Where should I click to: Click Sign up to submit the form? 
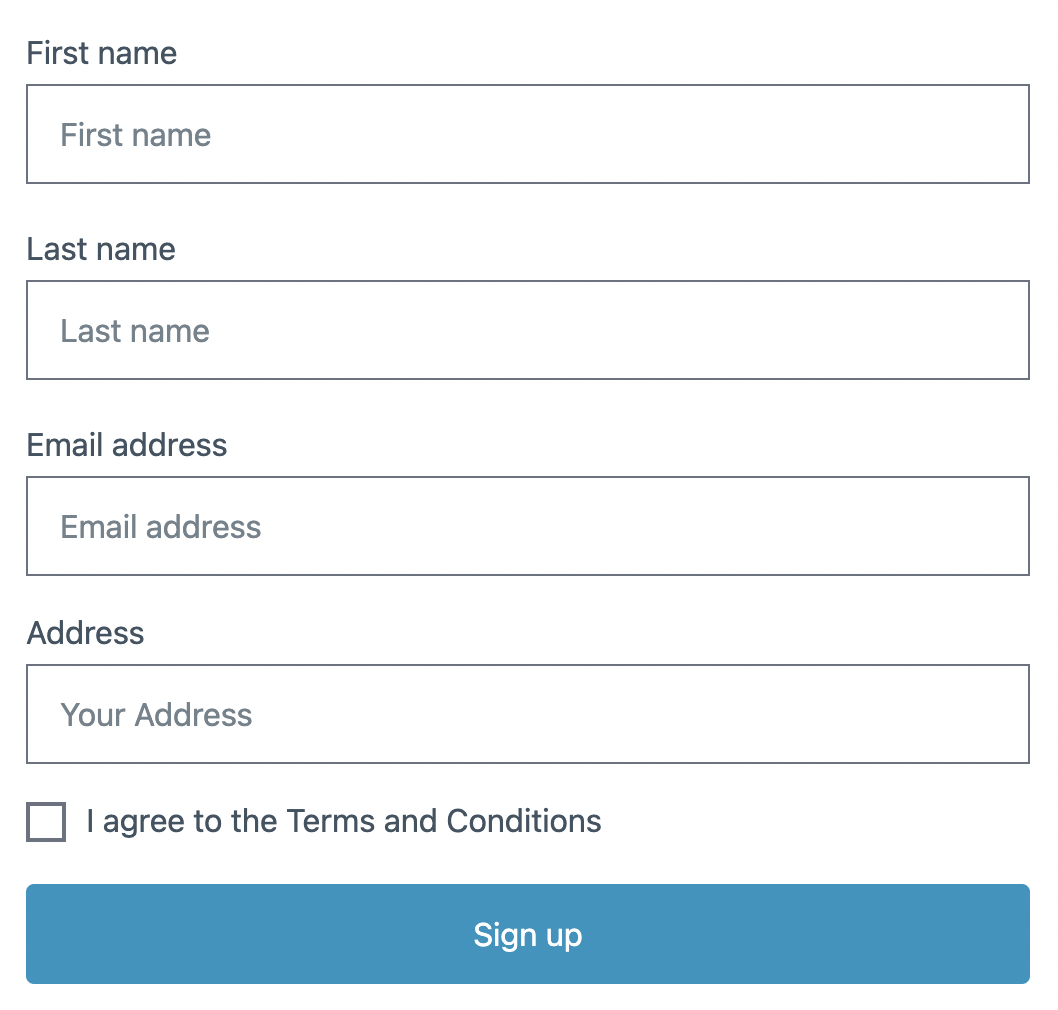(x=528, y=933)
